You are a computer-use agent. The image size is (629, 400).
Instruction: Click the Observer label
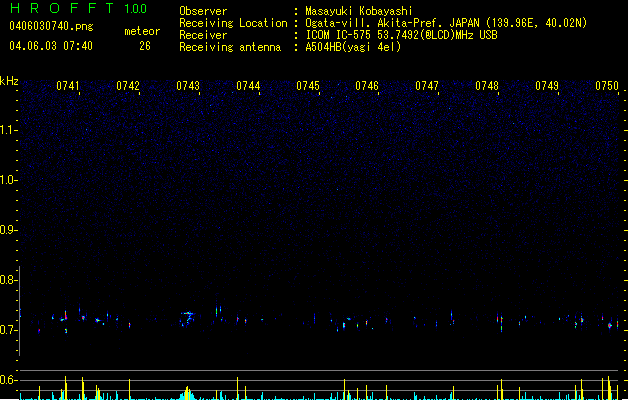pyautogui.click(x=203, y=11)
